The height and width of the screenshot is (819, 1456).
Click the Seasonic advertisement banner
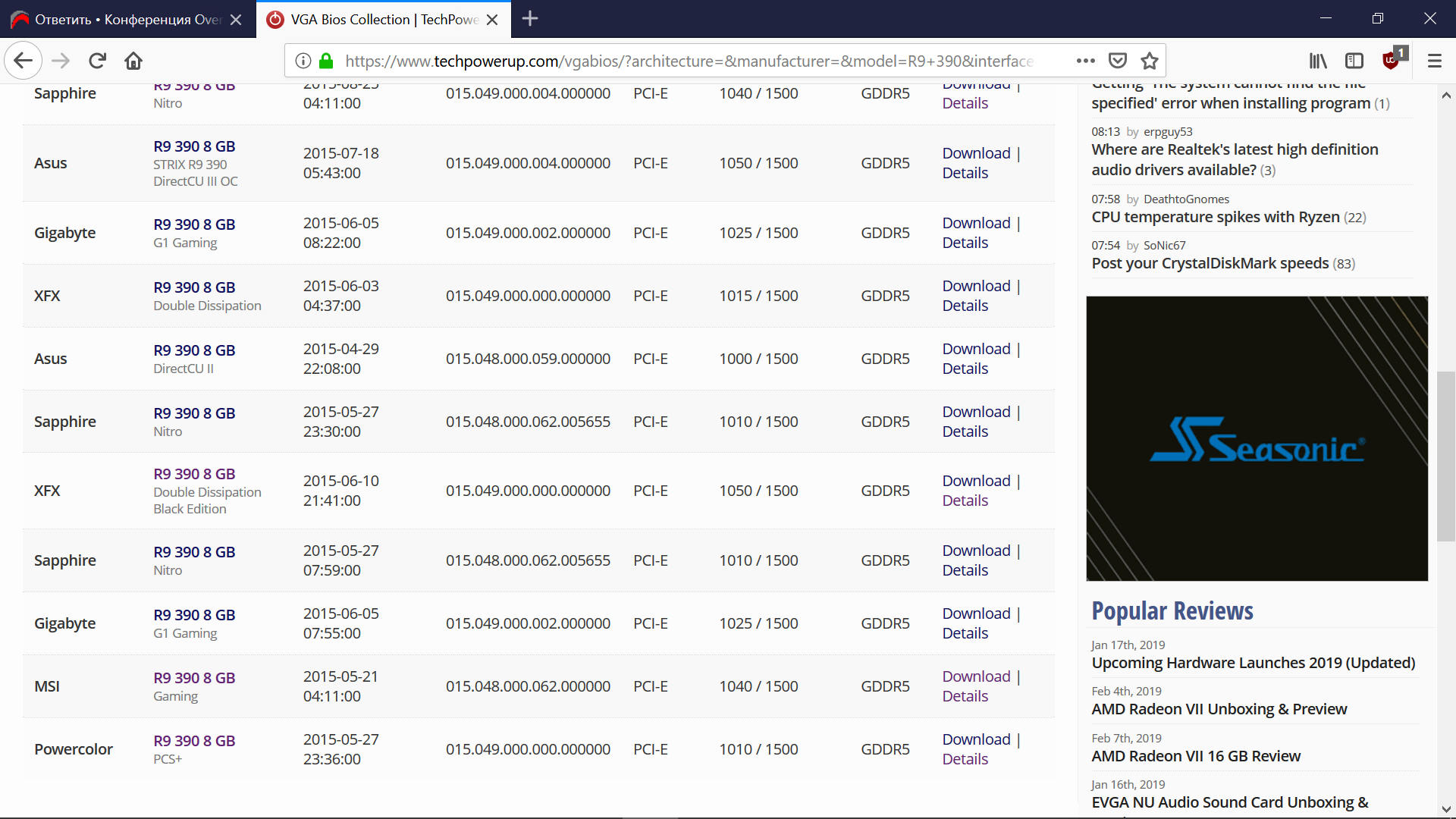pos(1257,438)
